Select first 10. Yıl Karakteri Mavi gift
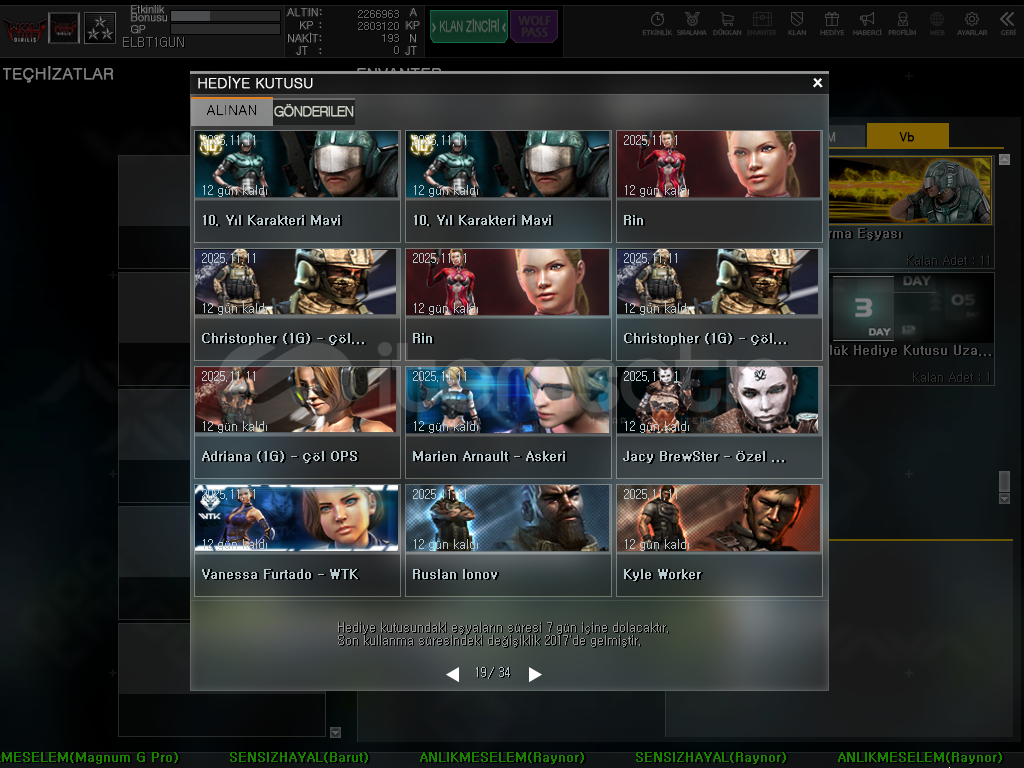 click(297, 186)
